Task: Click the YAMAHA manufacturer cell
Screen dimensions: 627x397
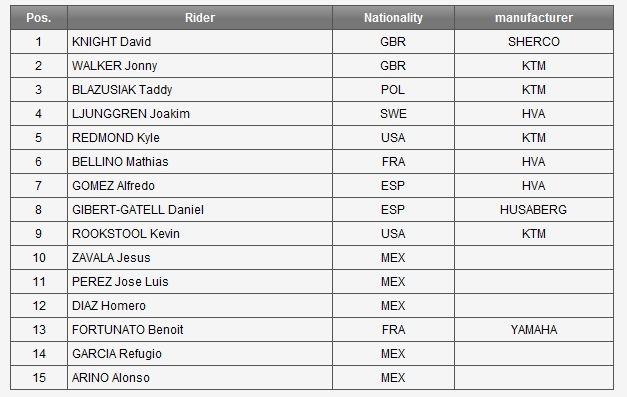Action: tap(534, 329)
